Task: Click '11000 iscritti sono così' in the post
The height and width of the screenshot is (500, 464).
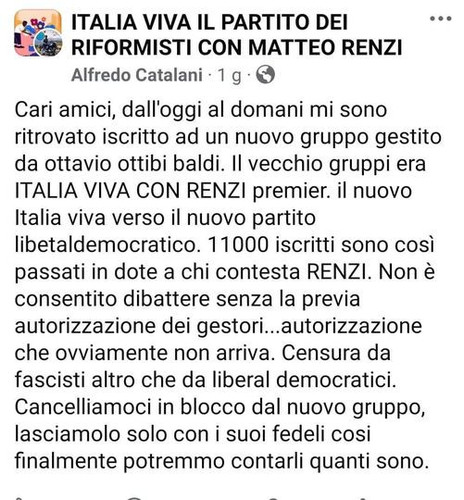Action: click(x=321, y=245)
